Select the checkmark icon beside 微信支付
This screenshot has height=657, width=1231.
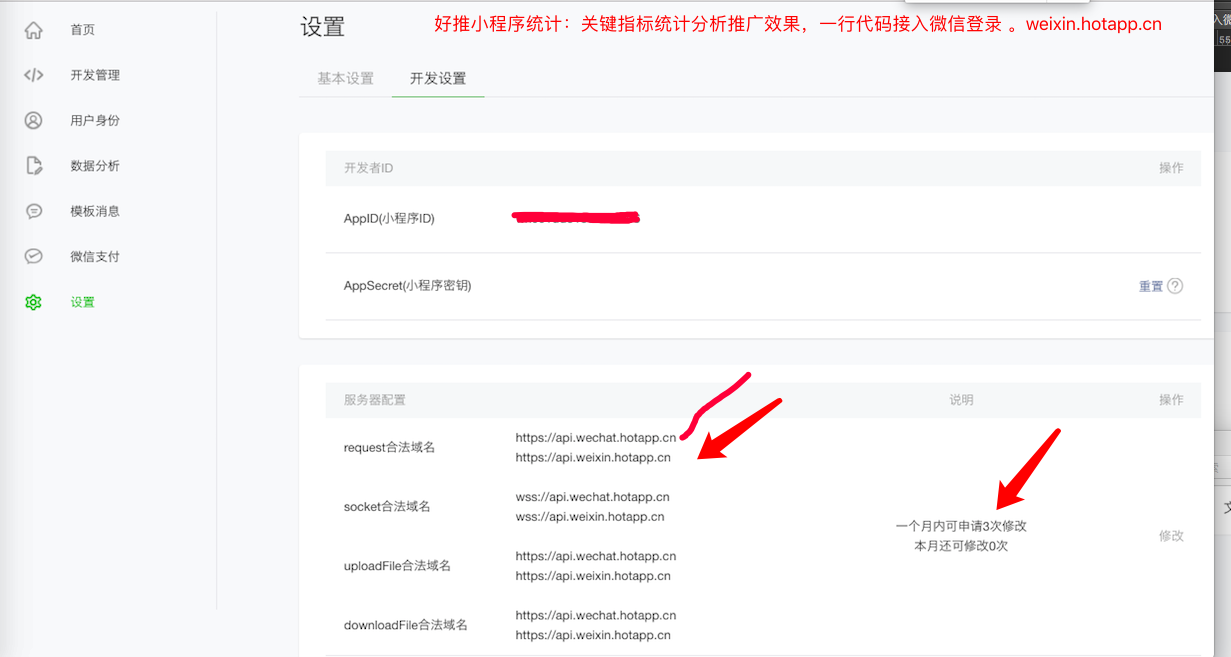tap(33, 255)
